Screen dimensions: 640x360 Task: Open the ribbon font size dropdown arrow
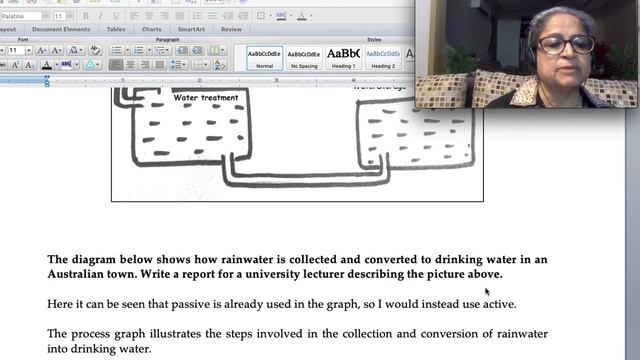[x=29, y=50]
